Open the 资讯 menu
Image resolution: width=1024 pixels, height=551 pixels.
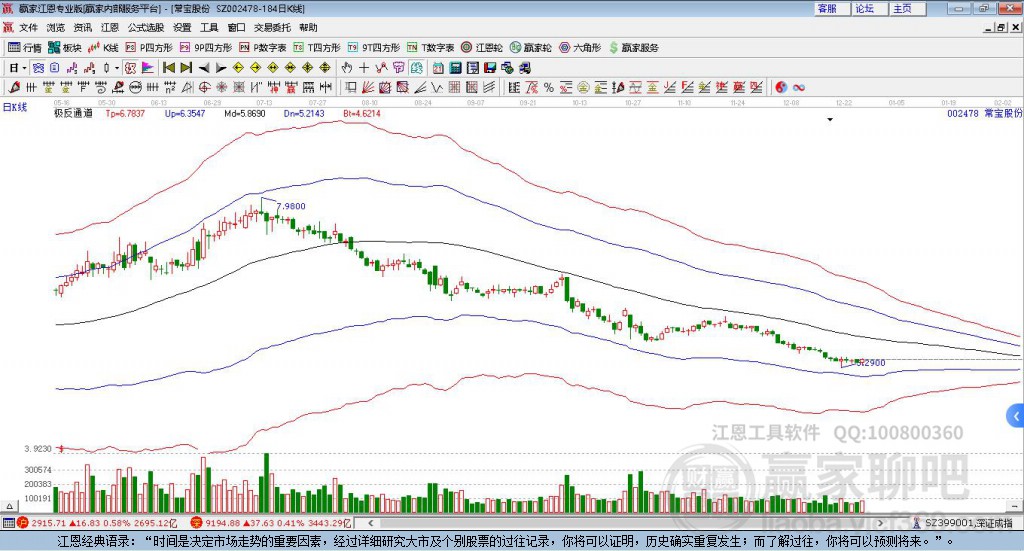pos(83,27)
